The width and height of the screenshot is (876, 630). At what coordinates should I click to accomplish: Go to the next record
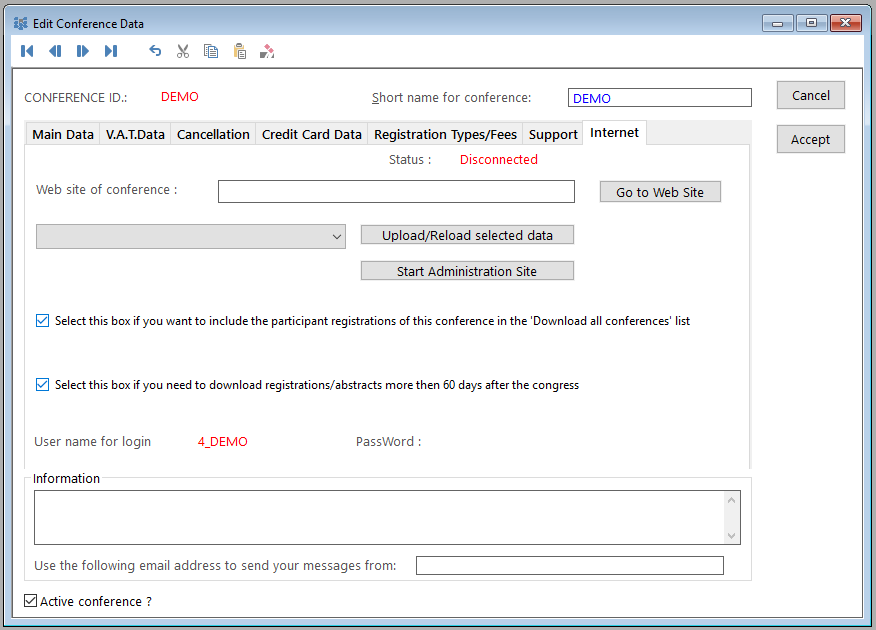click(83, 51)
